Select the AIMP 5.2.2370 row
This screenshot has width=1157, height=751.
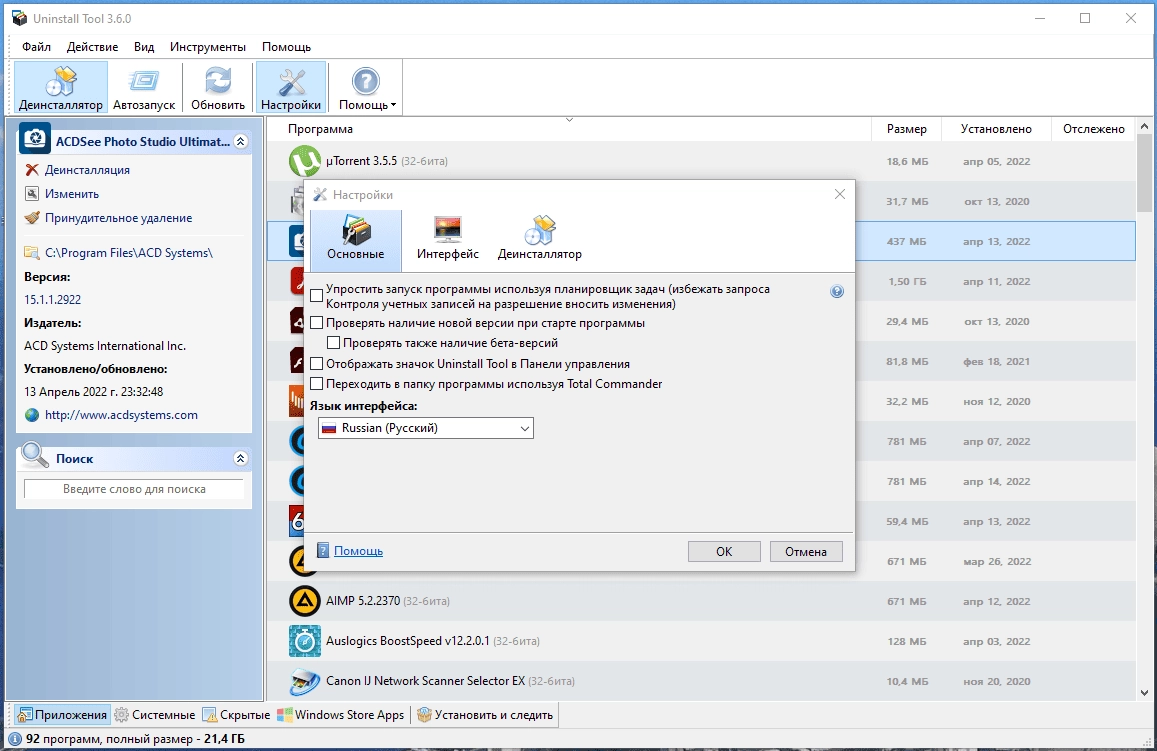pyautogui.click(x=701, y=601)
